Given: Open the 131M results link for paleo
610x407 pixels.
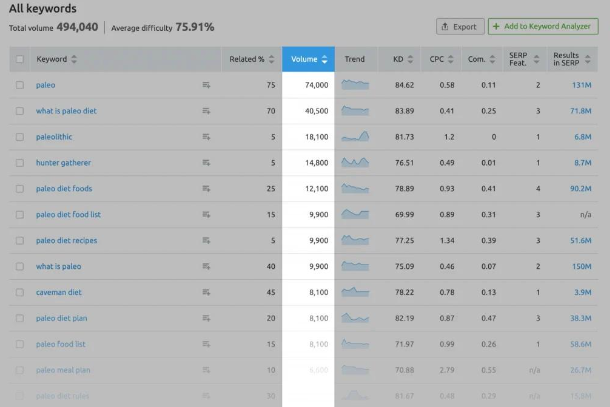Looking at the screenshot, I should (x=580, y=85).
